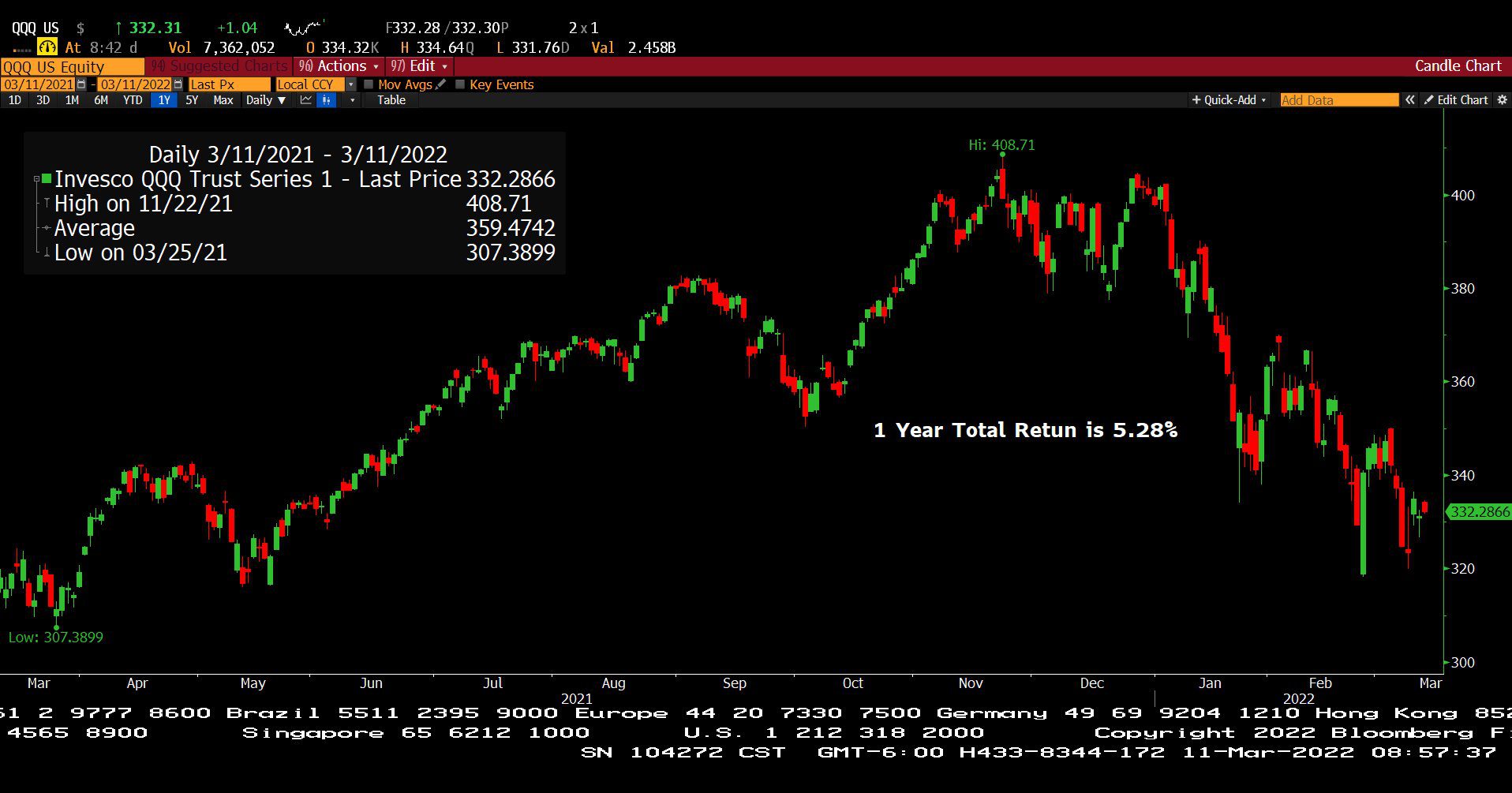Click the 332.31 last price in header
Viewport: 1512px width, 793px height.
(x=155, y=28)
